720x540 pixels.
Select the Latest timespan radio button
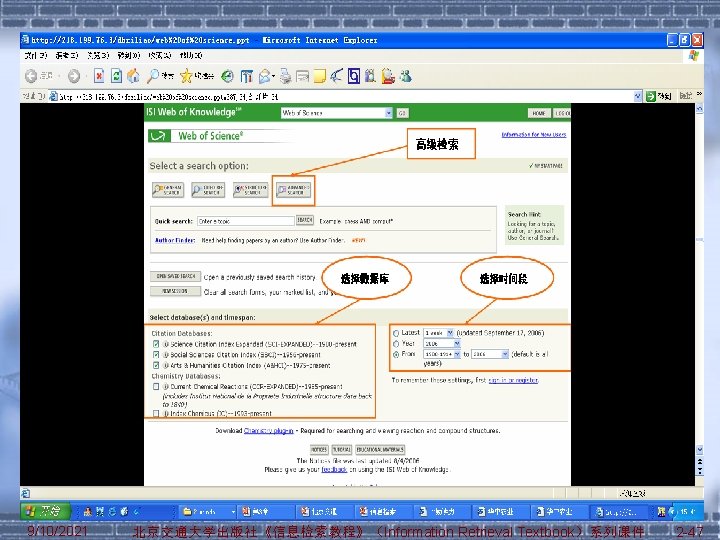click(396, 333)
